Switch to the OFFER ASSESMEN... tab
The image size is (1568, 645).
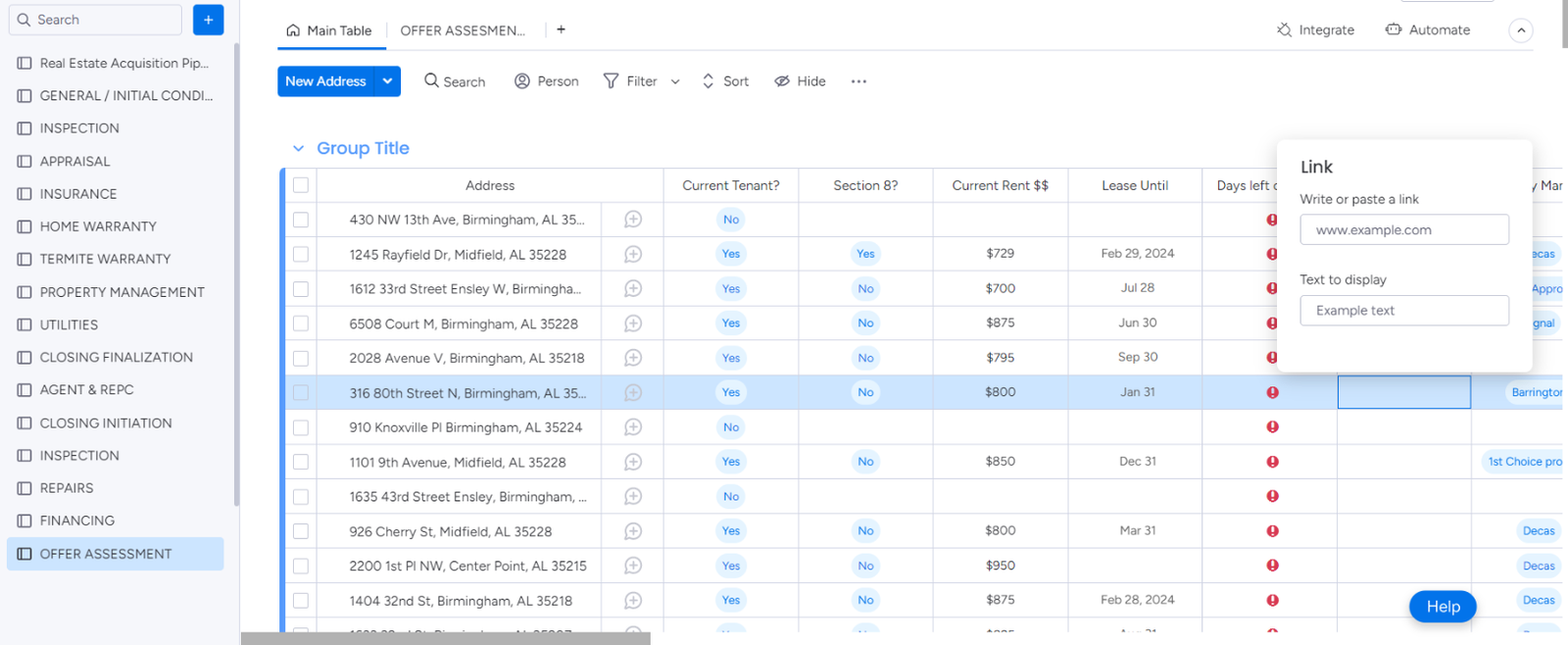[x=462, y=30]
